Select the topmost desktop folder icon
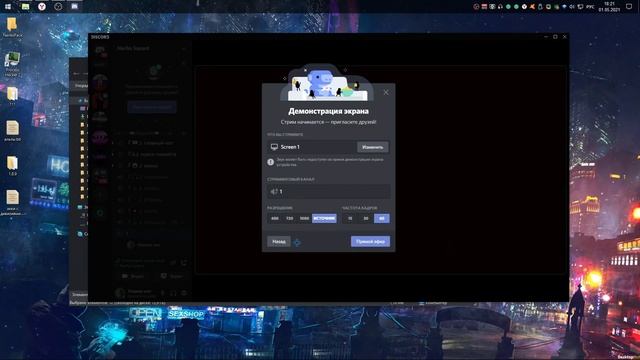640x360 pixels. (x=12, y=27)
